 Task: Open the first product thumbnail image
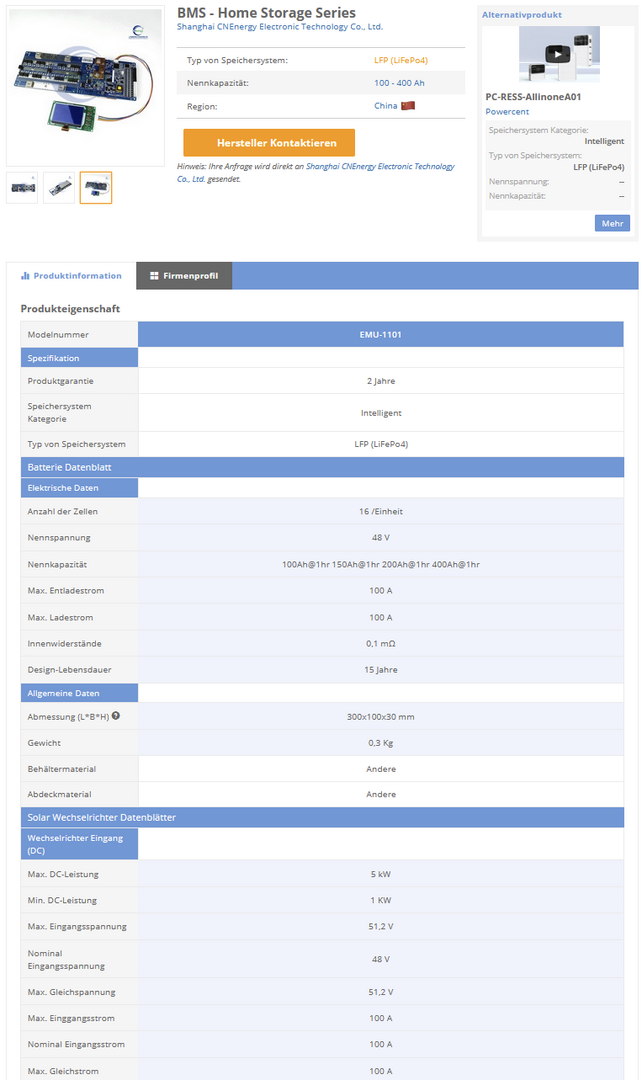(x=22, y=187)
